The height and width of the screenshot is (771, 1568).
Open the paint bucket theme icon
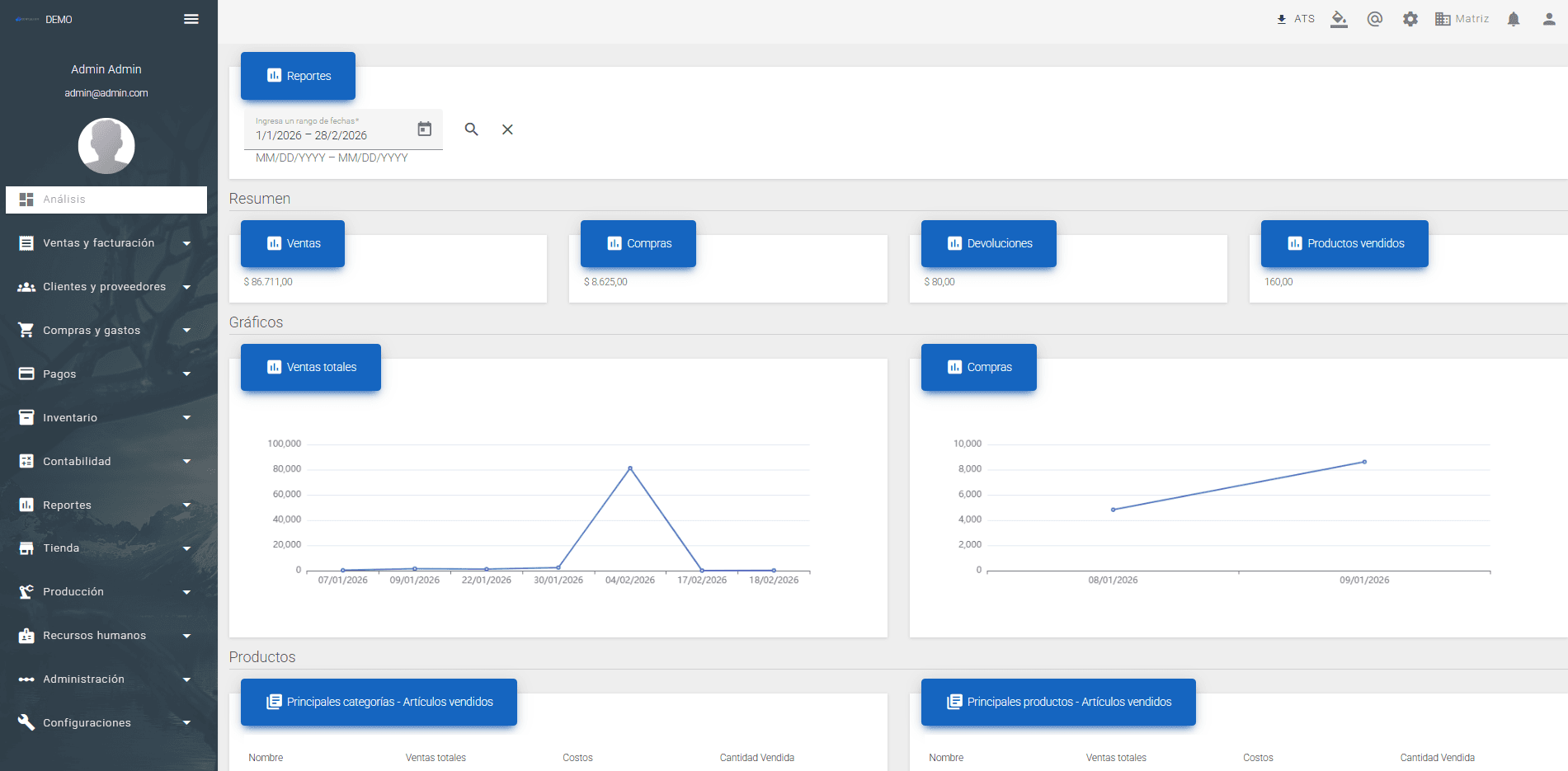pyautogui.click(x=1340, y=19)
